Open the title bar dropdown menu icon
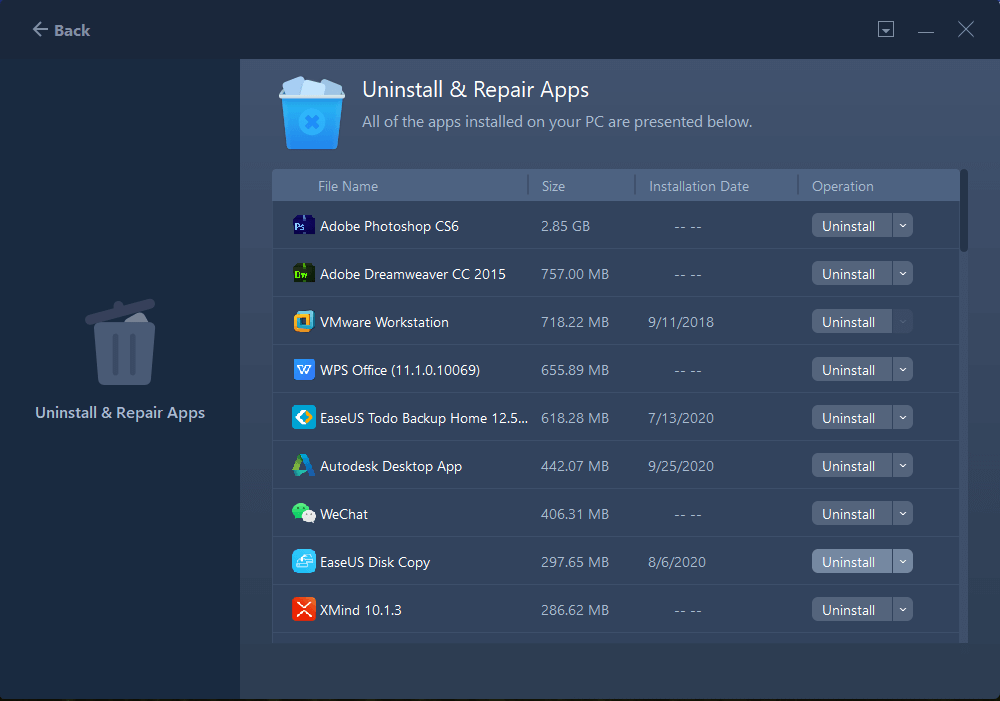 (885, 30)
